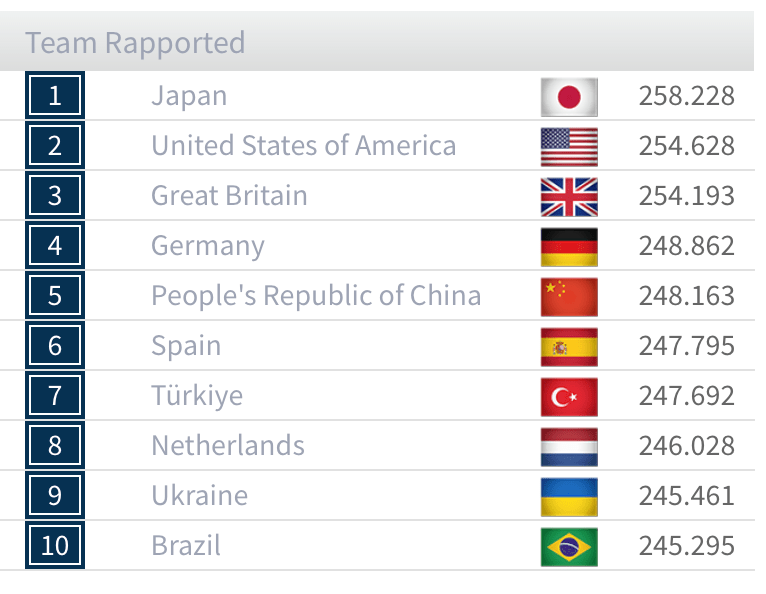This screenshot has height=594, width=766.
Task: Select the Great Britain team name
Action: click(x=229, y=196)
